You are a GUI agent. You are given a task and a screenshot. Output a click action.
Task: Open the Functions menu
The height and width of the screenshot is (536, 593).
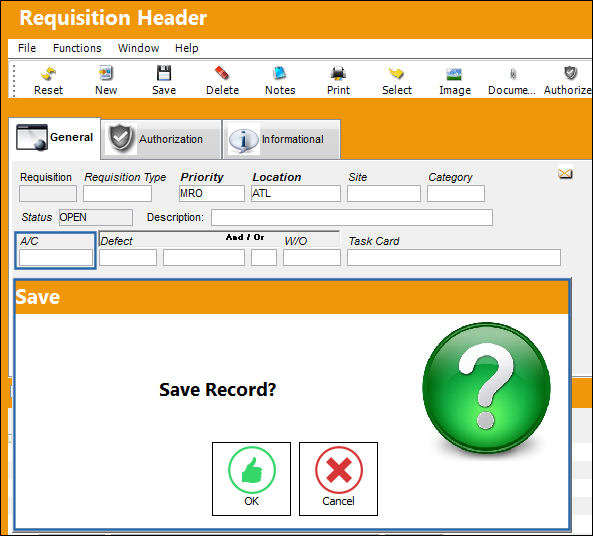tap(77, 48)
